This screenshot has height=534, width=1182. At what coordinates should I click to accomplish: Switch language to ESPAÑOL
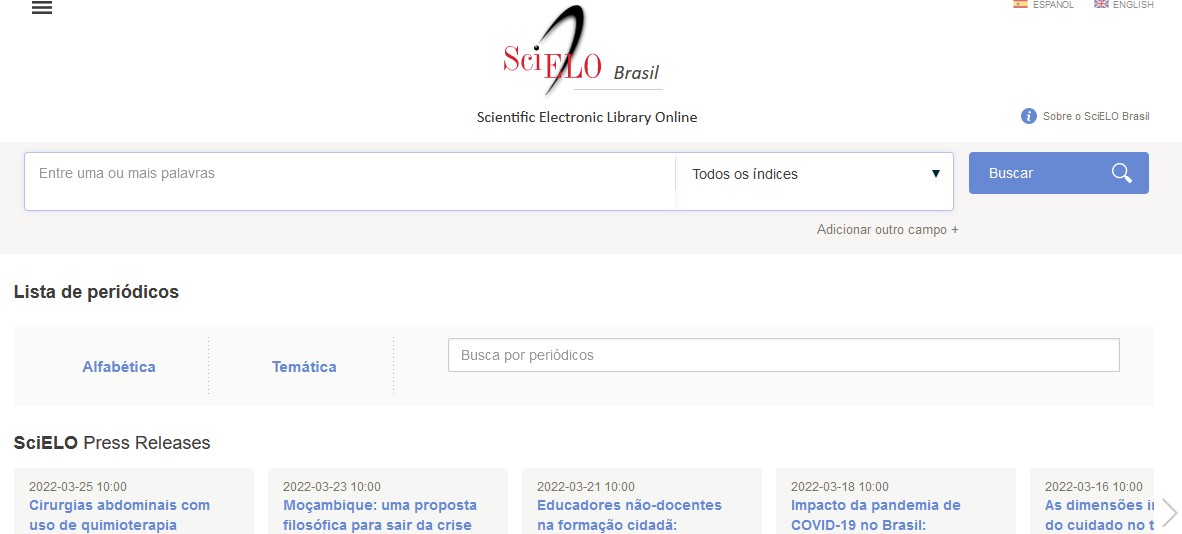1053,5
